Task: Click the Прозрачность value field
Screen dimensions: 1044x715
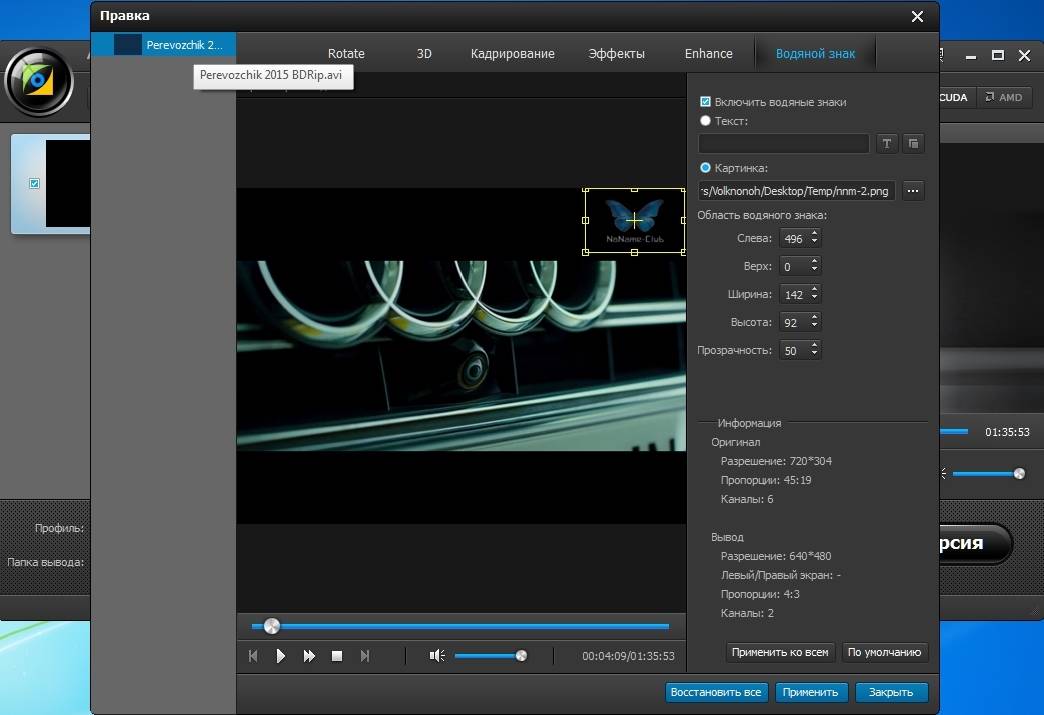Action: tap(794, 350)
